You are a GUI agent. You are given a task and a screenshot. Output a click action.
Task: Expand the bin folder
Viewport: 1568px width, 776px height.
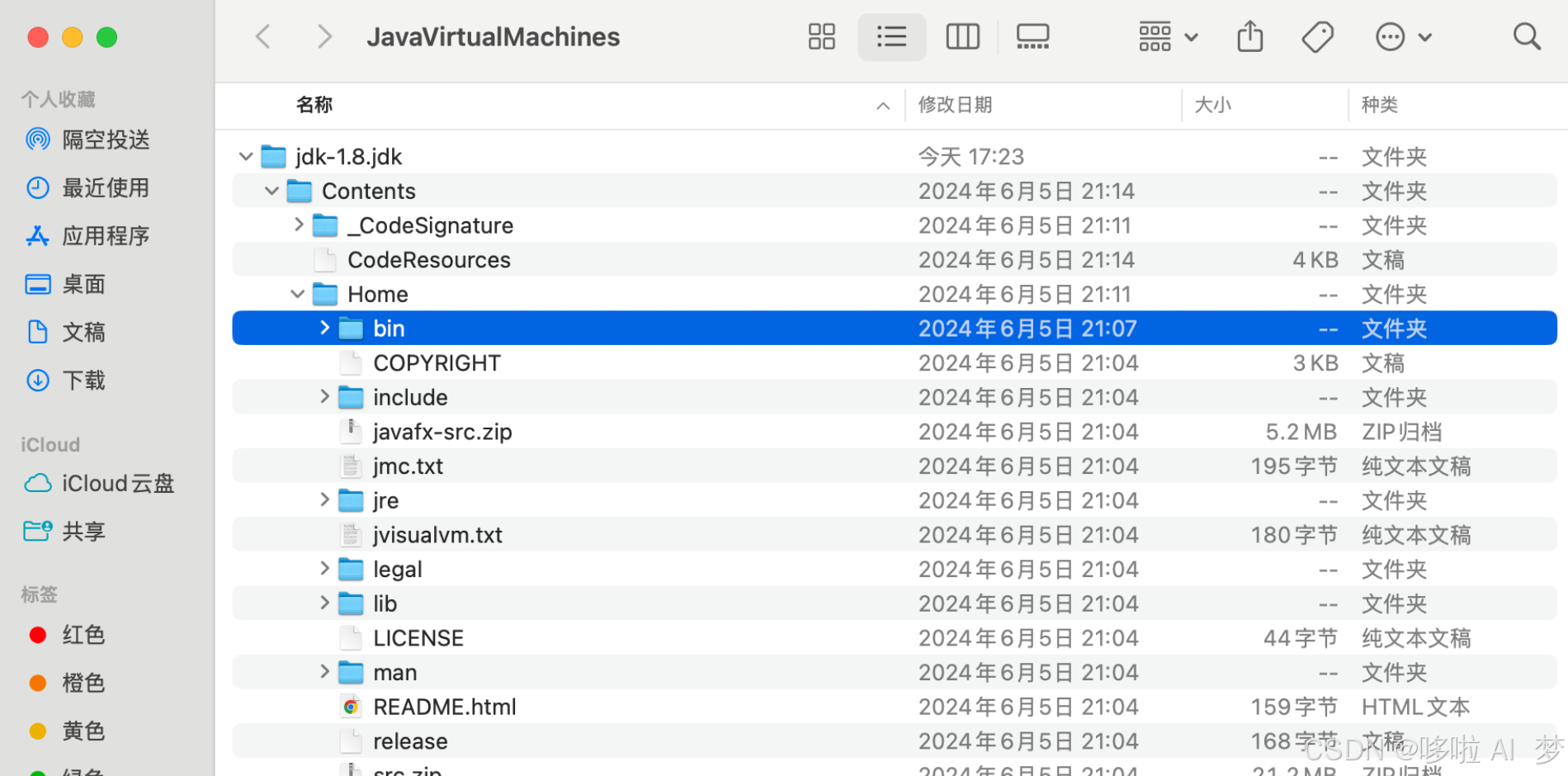coord(324,328)
